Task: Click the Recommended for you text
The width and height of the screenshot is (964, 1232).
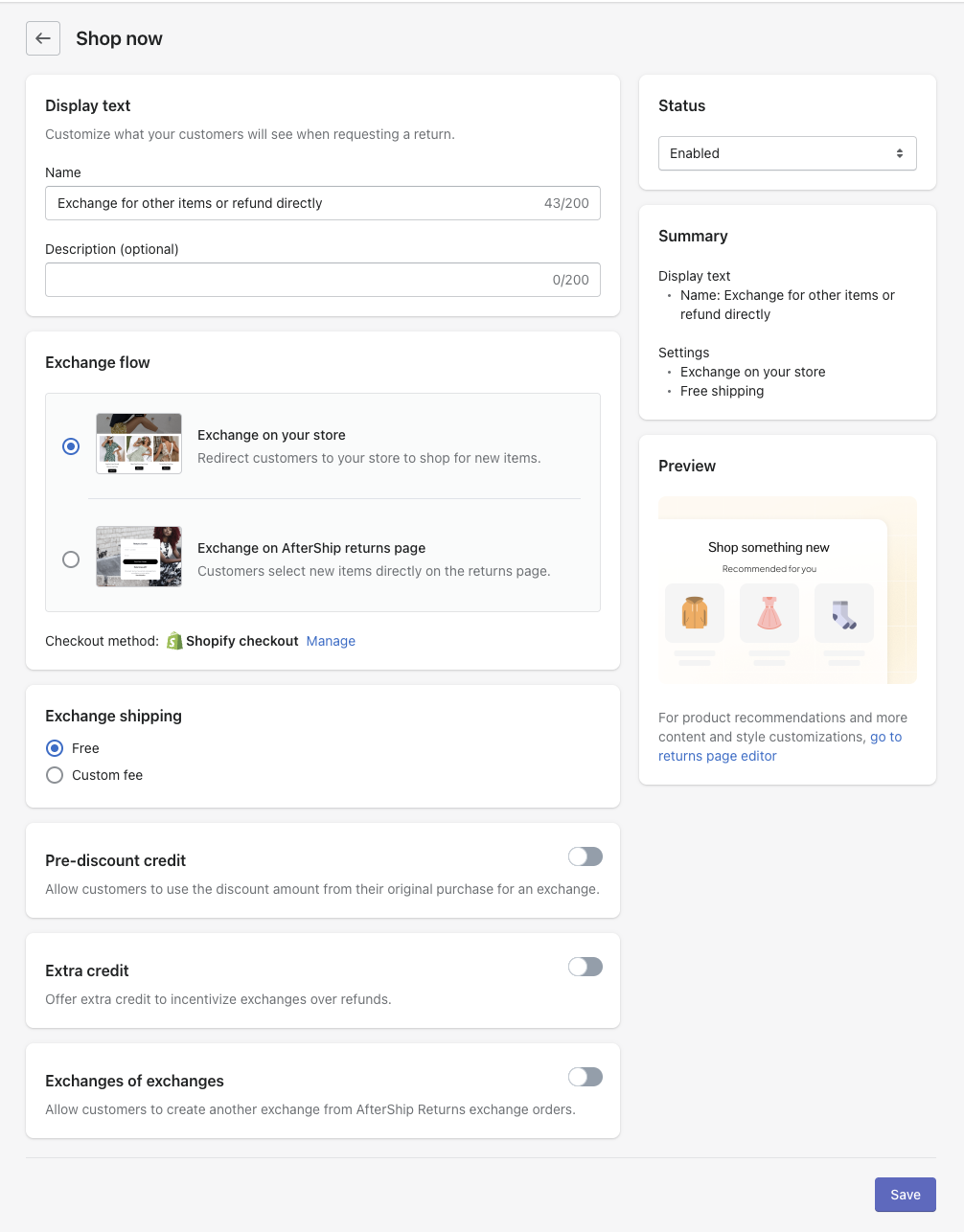Action: click(769, 569)
